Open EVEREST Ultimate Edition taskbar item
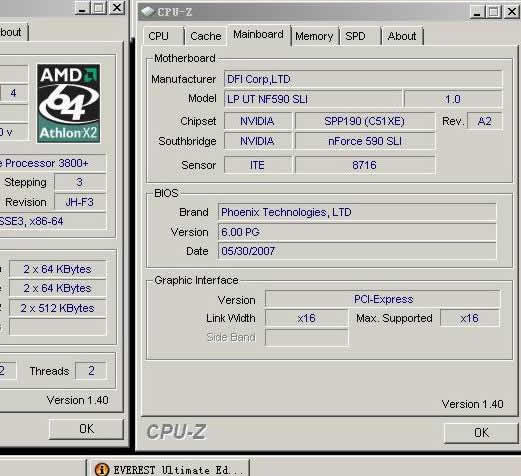 (168, 469)
